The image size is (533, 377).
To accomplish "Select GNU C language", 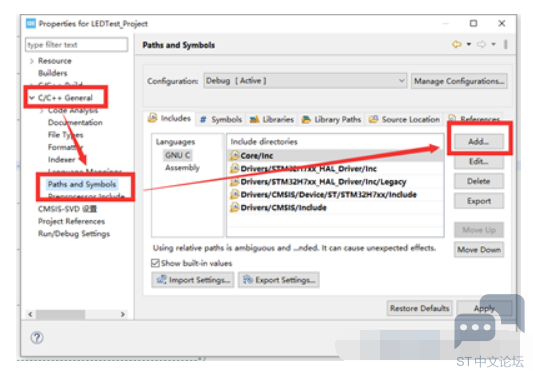I will (x=177, y=155).
